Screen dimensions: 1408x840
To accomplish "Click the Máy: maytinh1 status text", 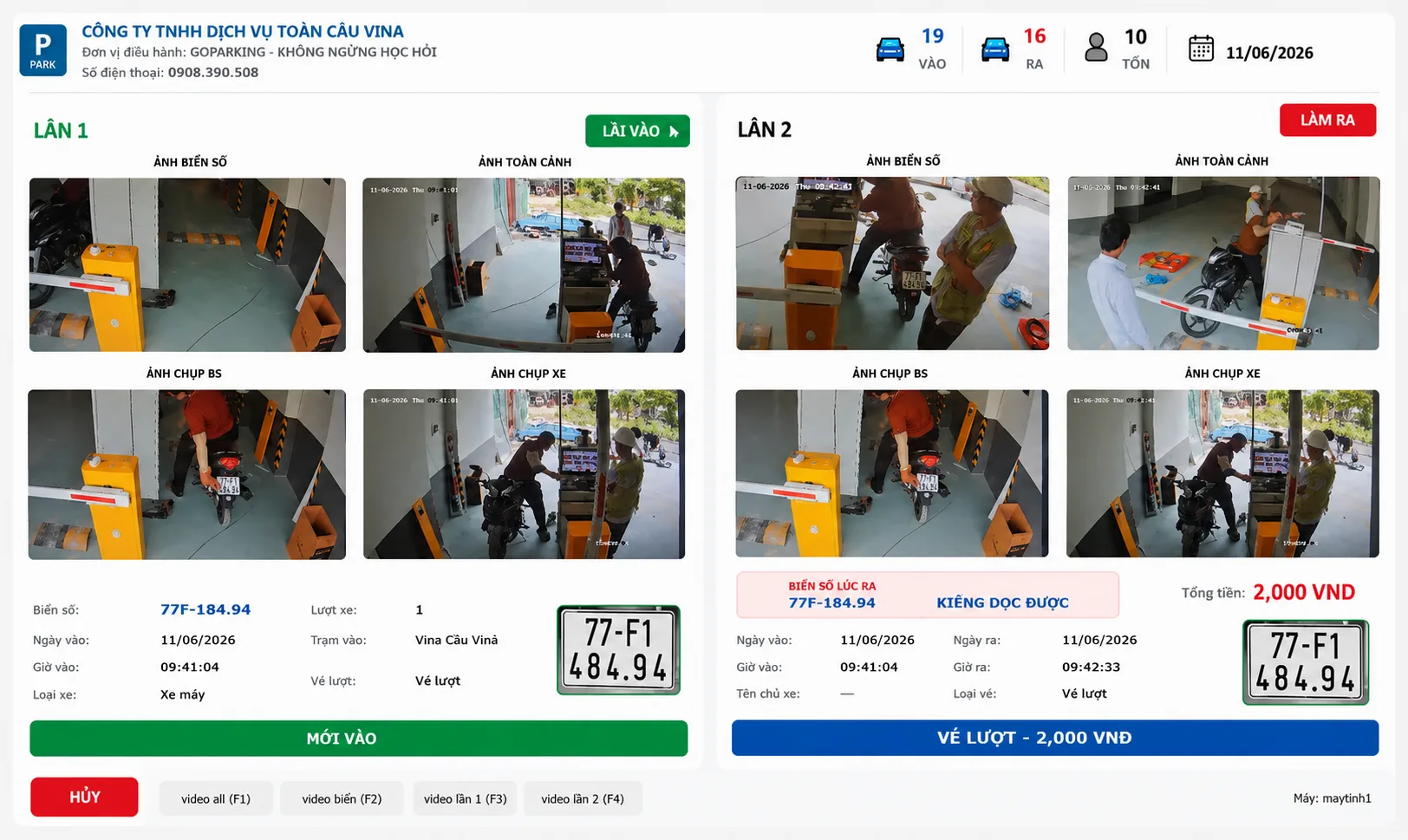I will tap(1332, 798).
